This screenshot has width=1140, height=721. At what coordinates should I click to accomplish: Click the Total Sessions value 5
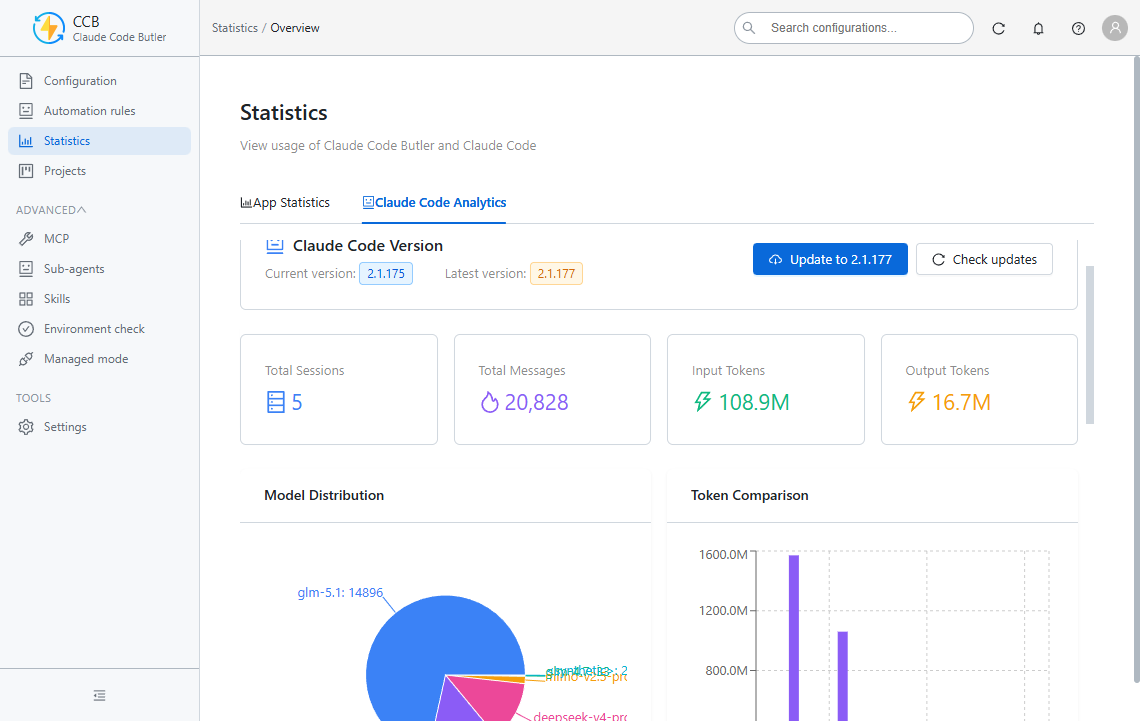[x=297, y=402]
